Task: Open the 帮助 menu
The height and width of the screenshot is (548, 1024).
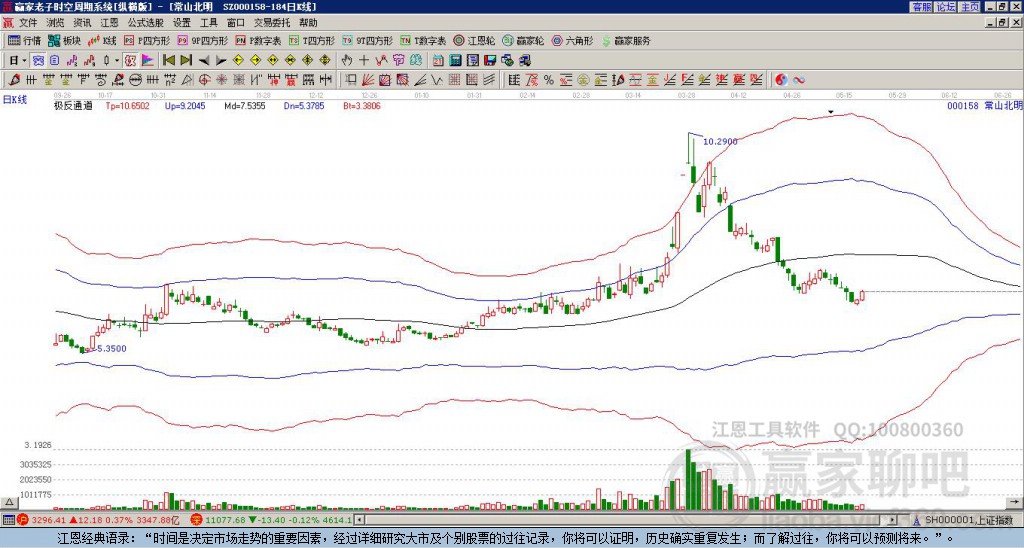Action: 308,23
